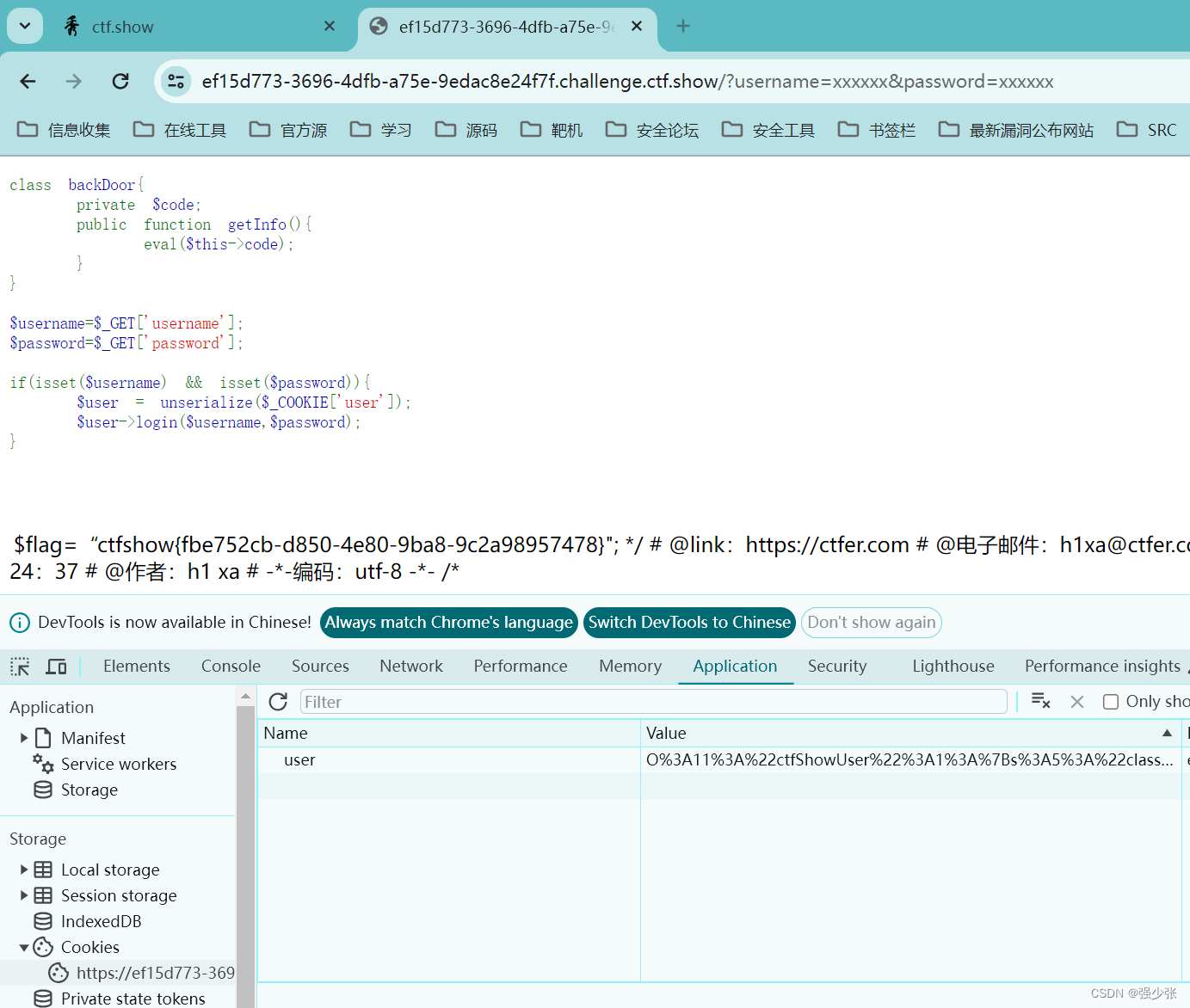Screen dimensions: 1190x1008
Task: Close the ef15d773 challenge tab
Action: point(637,27)
